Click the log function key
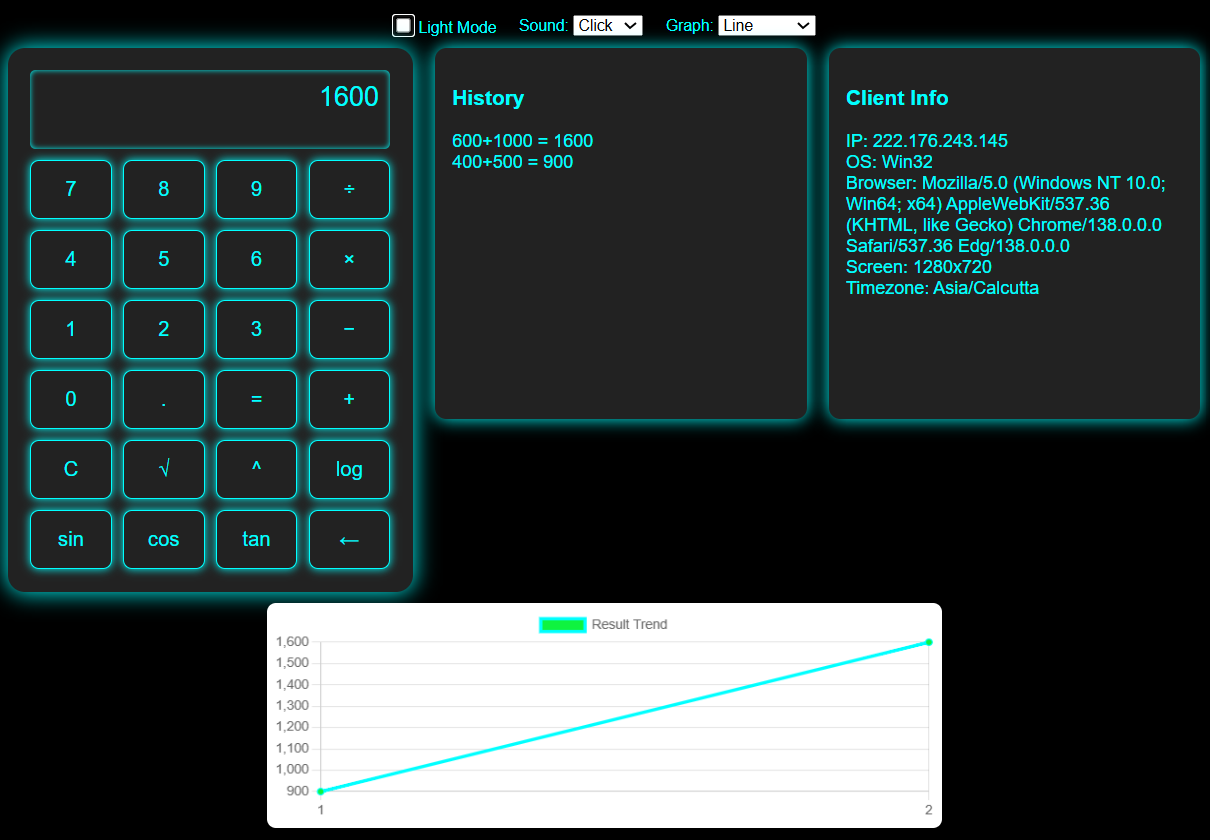Image resolution: width=1210 pixels, height=840 pixels. pos(349,469)
